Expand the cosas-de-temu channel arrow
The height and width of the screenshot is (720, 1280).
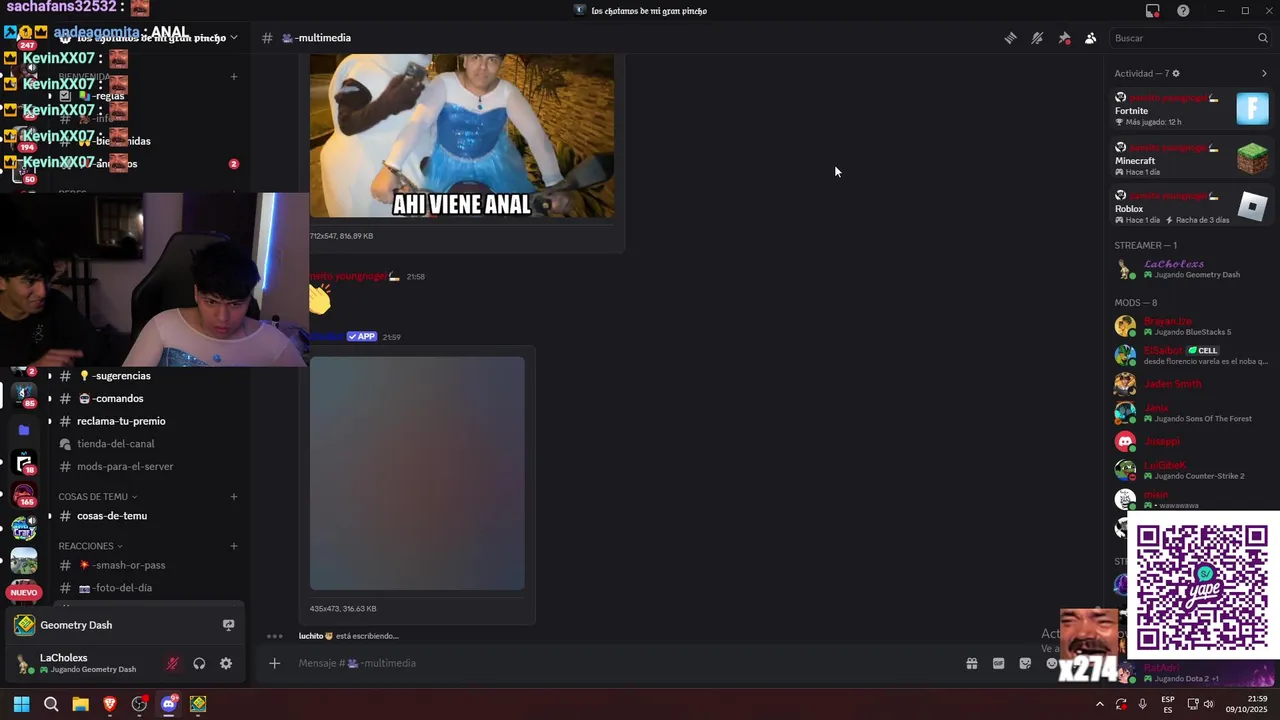tap(49, 516)
